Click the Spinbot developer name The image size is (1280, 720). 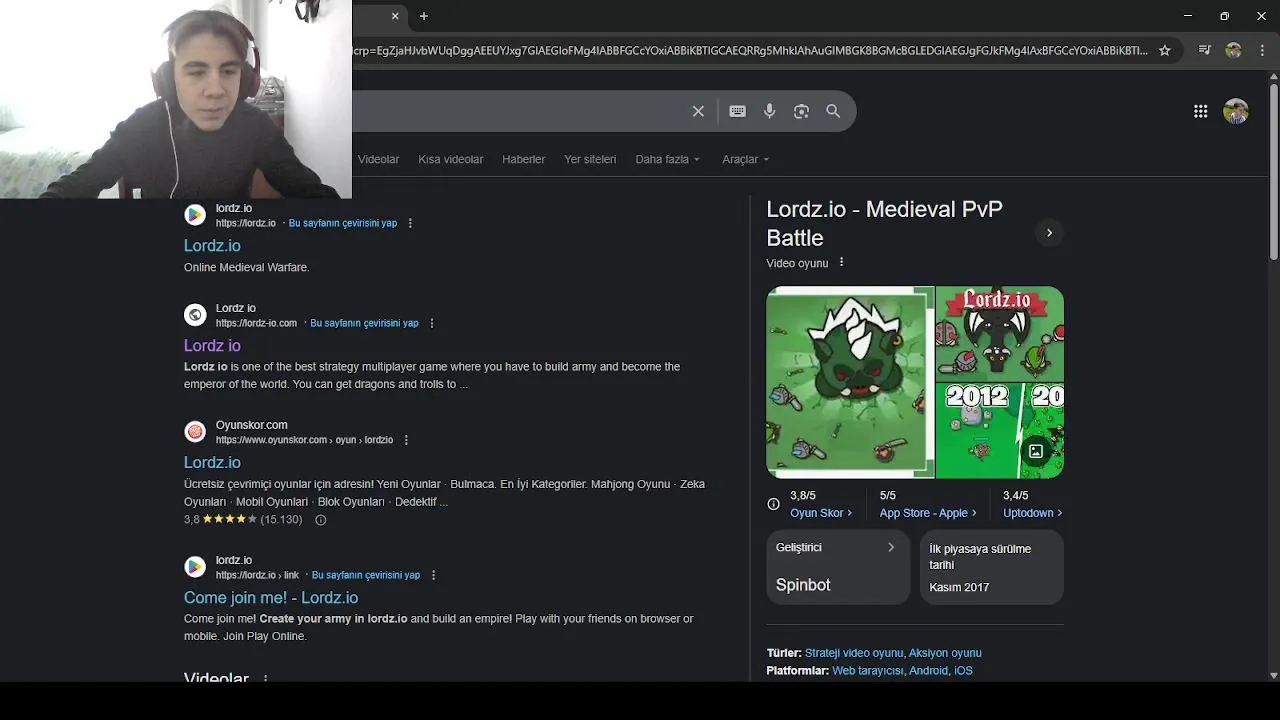803,585
